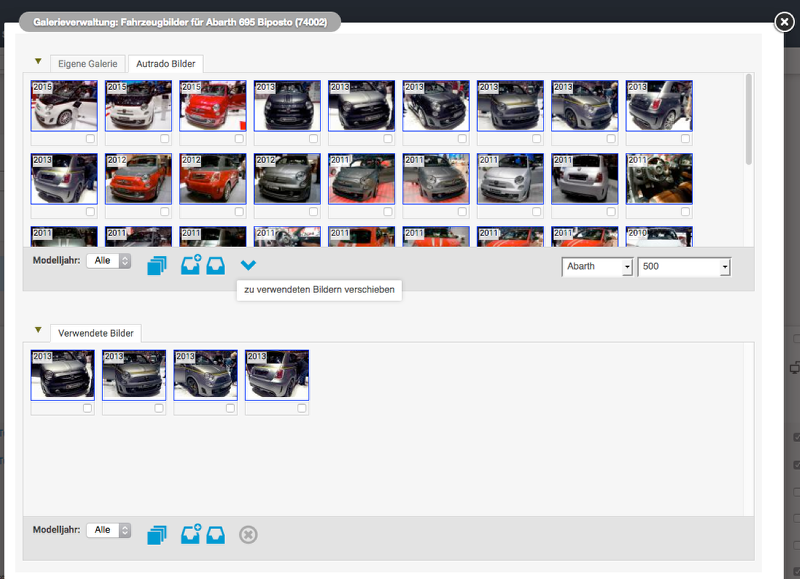800x579 pixels.
Task: Collapse the Verwendete Bilder section triangle
Action: tap(38, 330)
